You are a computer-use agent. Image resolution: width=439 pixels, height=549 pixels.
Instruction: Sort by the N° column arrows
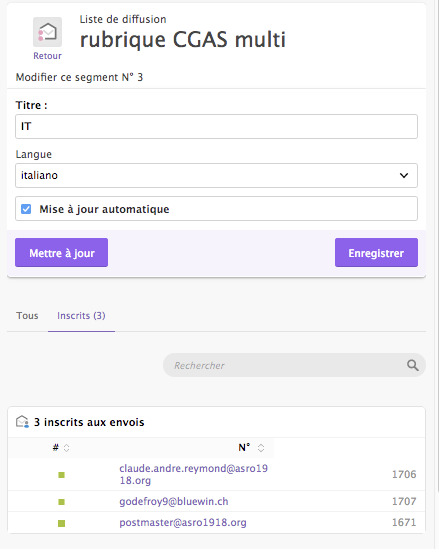[261, 447]
